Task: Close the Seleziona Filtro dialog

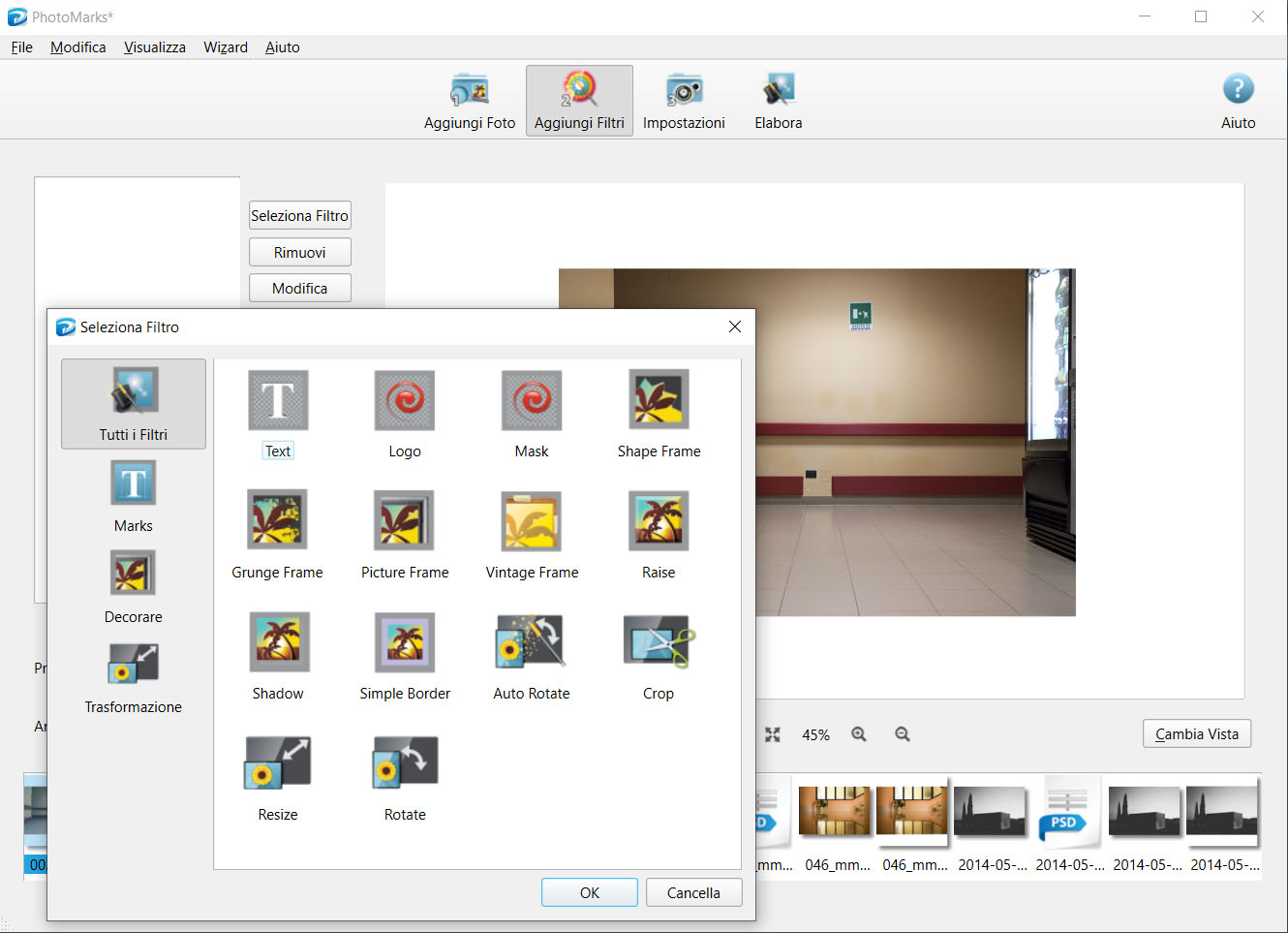Action: click(735, 327)
